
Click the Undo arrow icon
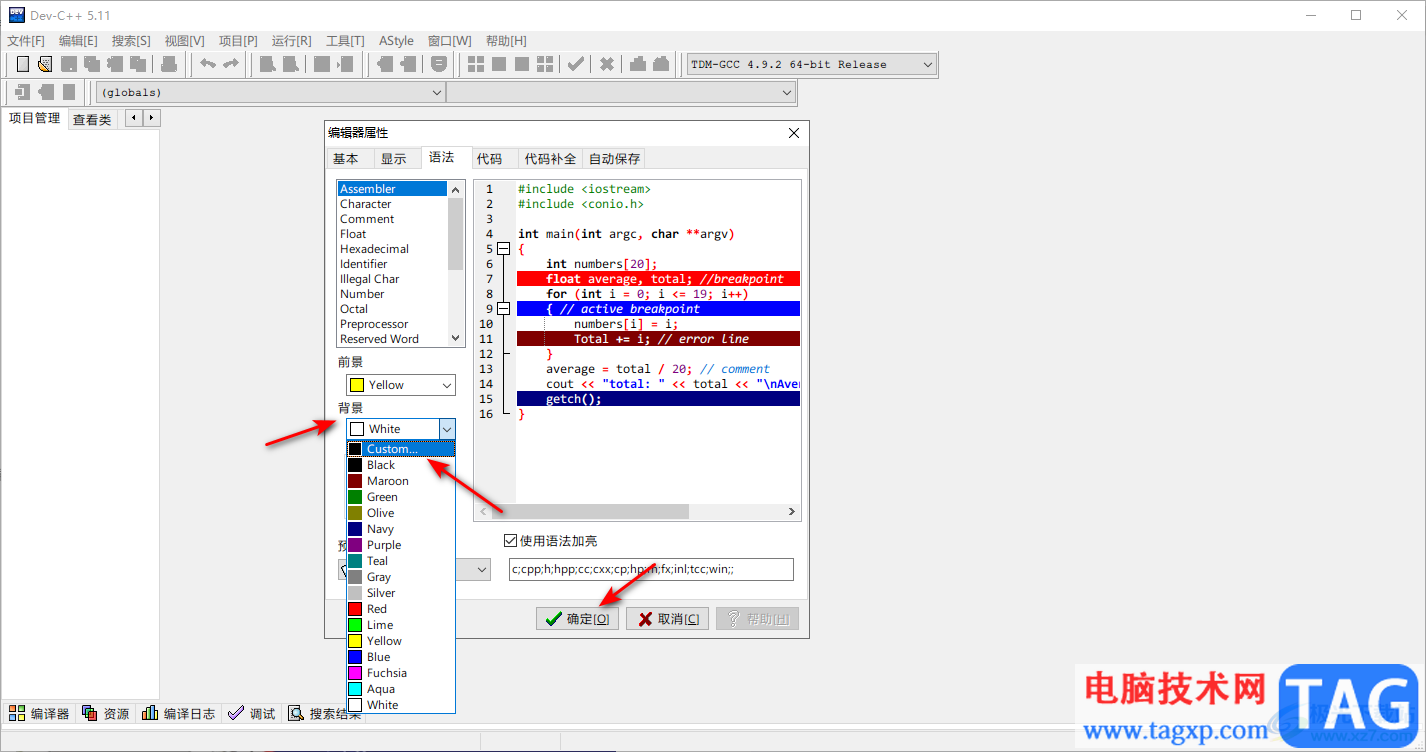[x=208, y=64]
